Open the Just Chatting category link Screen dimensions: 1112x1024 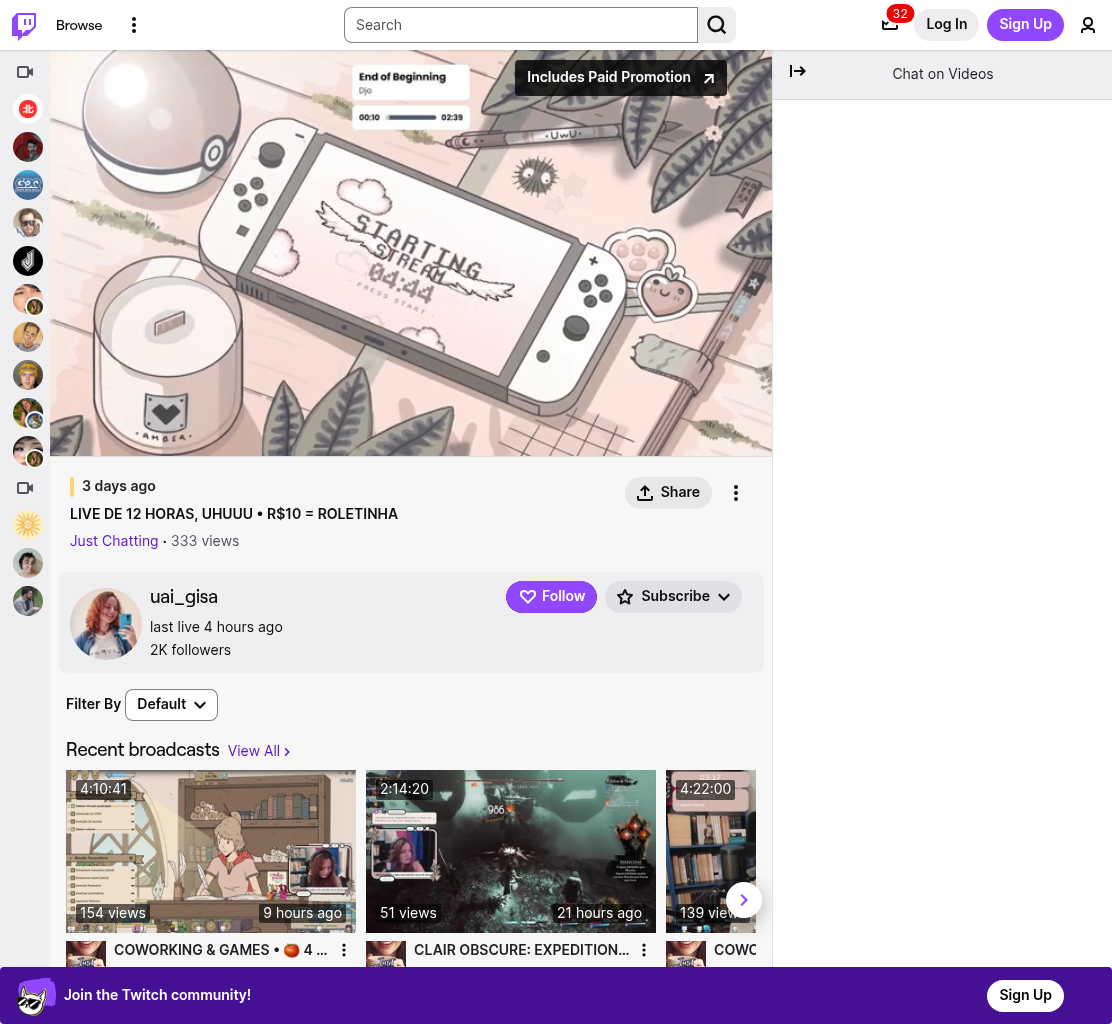114,541
